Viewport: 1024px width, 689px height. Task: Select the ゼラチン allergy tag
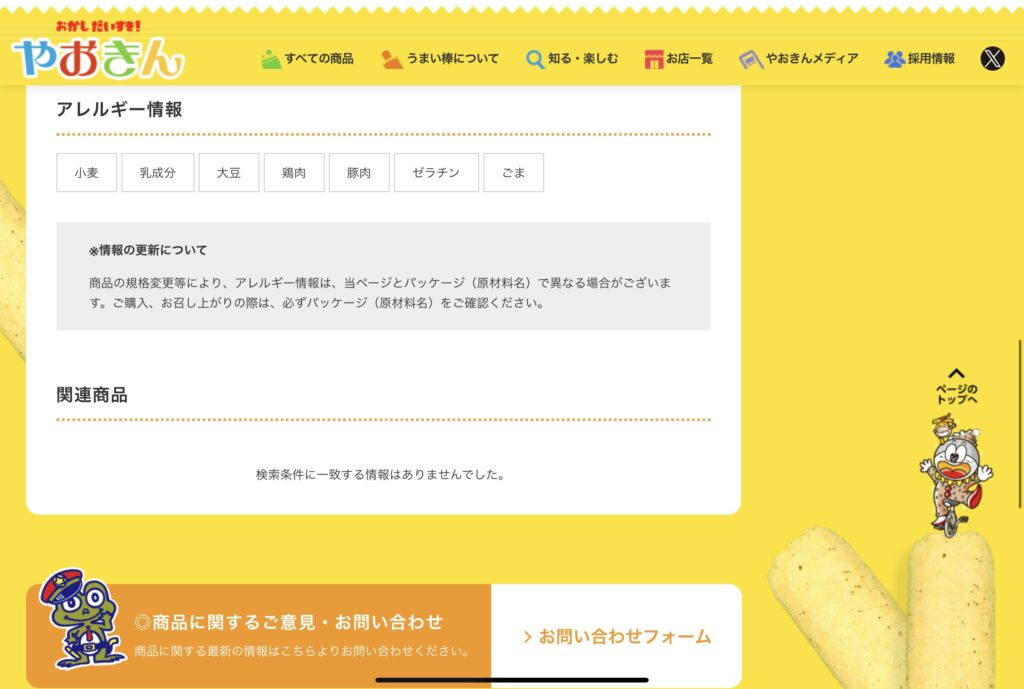pos(436,172)
